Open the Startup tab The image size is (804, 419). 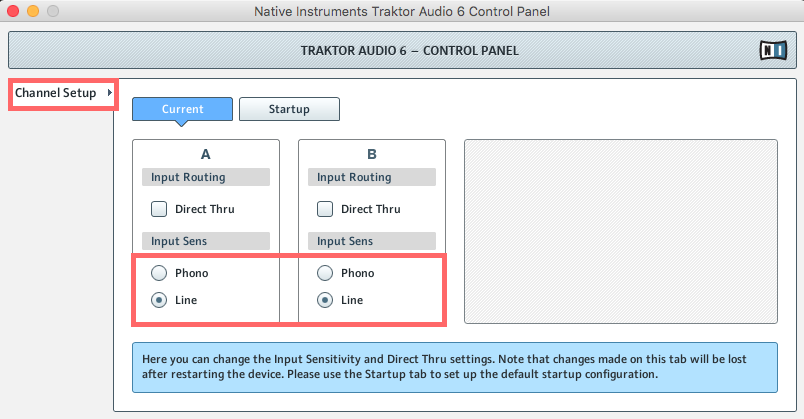289,109
